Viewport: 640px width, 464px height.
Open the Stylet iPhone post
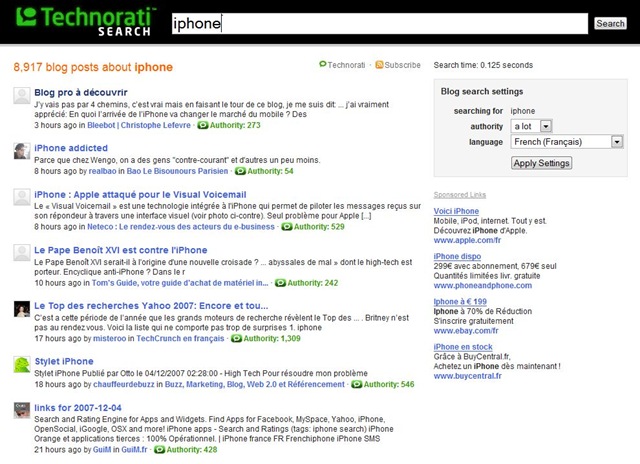click(64, 361)
